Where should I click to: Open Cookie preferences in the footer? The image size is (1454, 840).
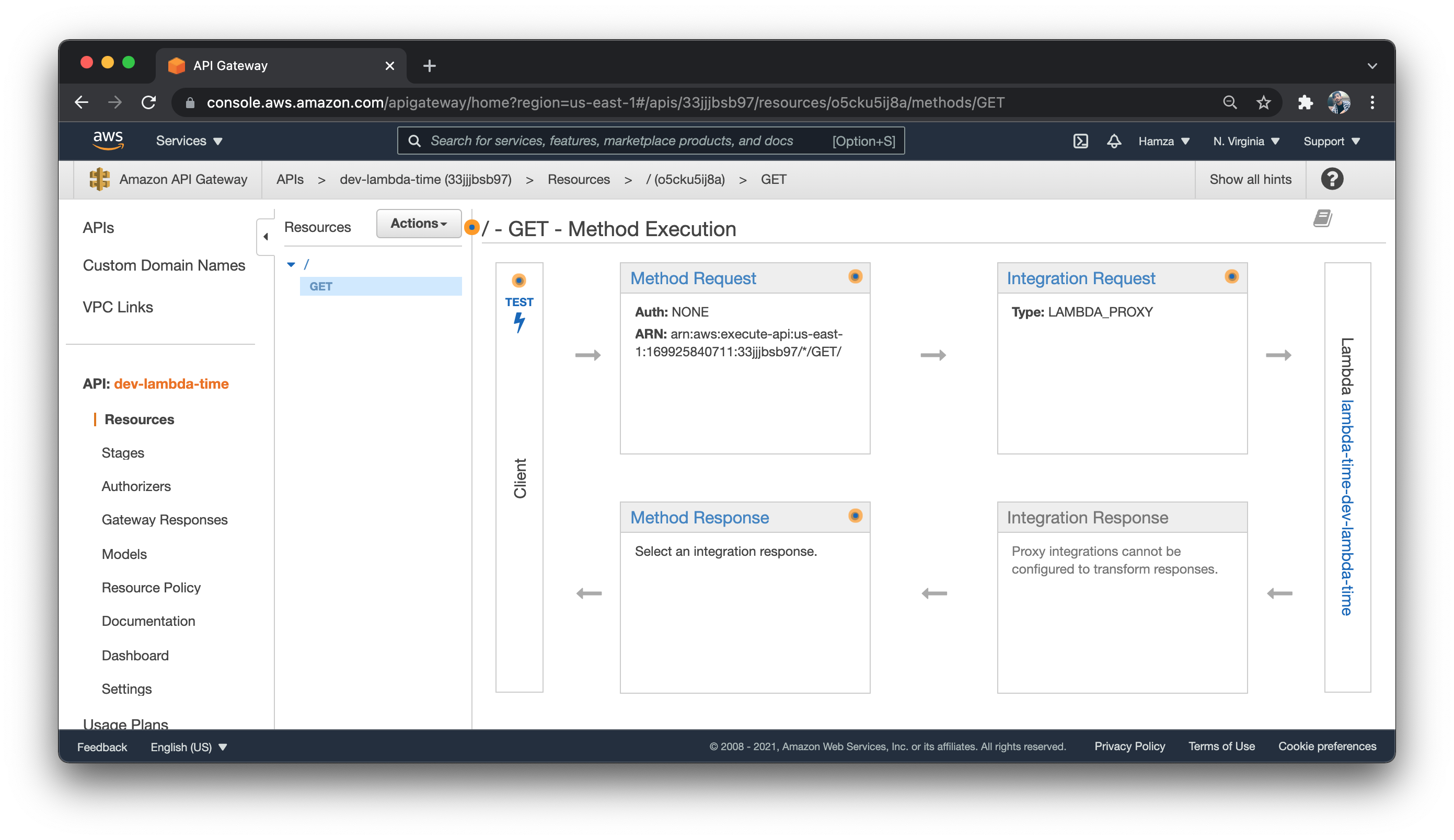pos(1327,746)
